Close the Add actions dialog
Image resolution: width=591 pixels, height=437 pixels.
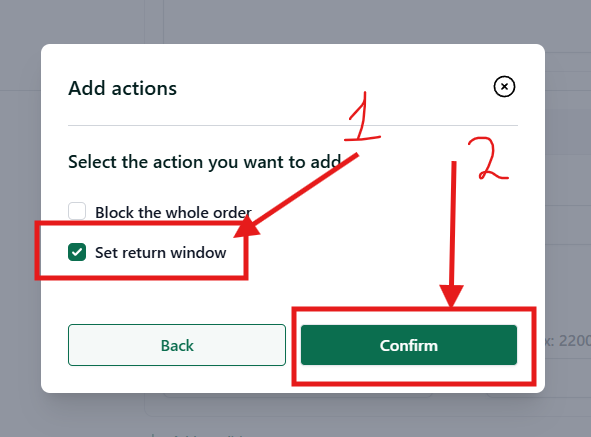tap(504, 86)
